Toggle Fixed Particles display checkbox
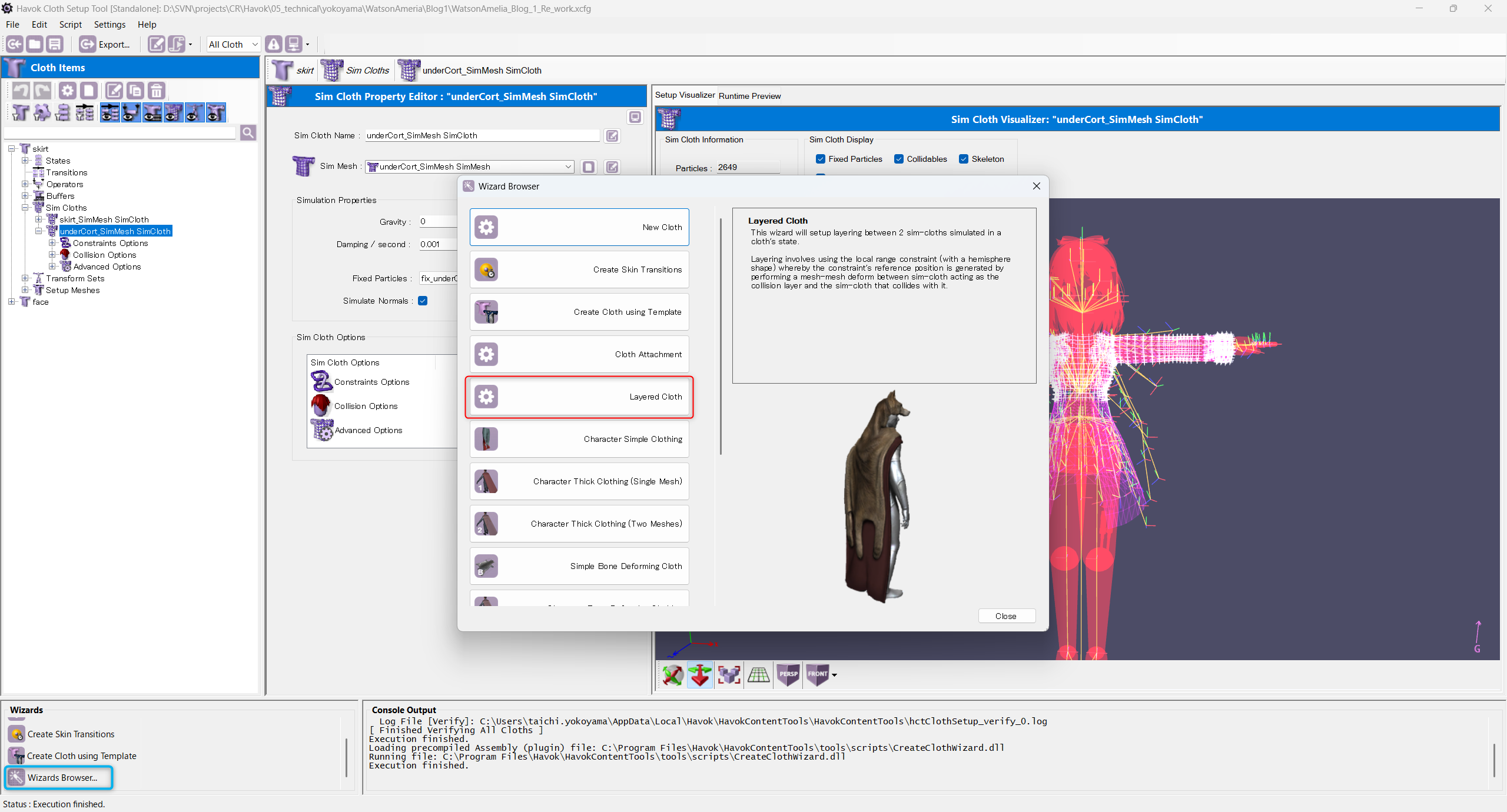 [820, 159]
